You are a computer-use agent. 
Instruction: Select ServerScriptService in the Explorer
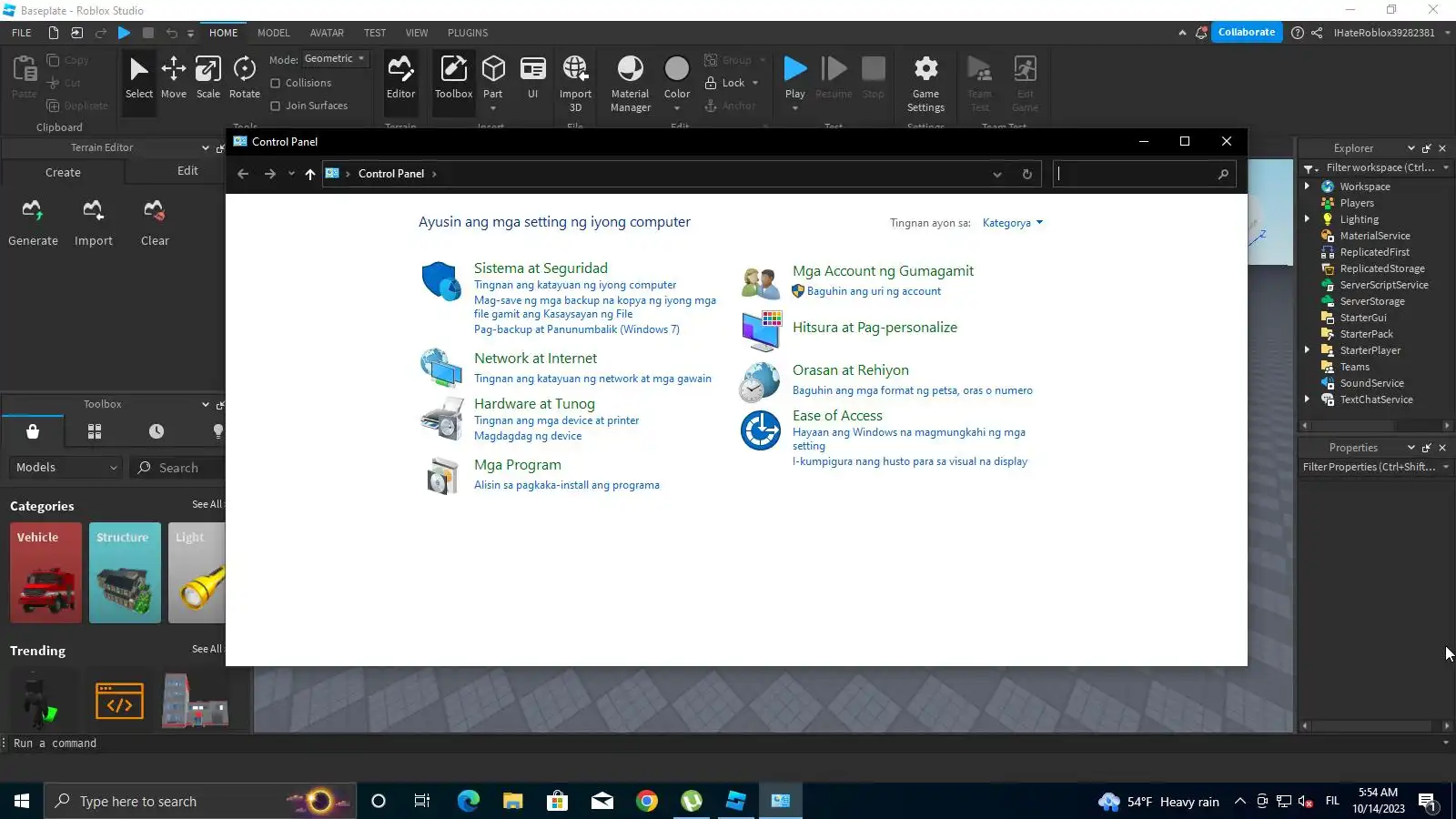1383,285
